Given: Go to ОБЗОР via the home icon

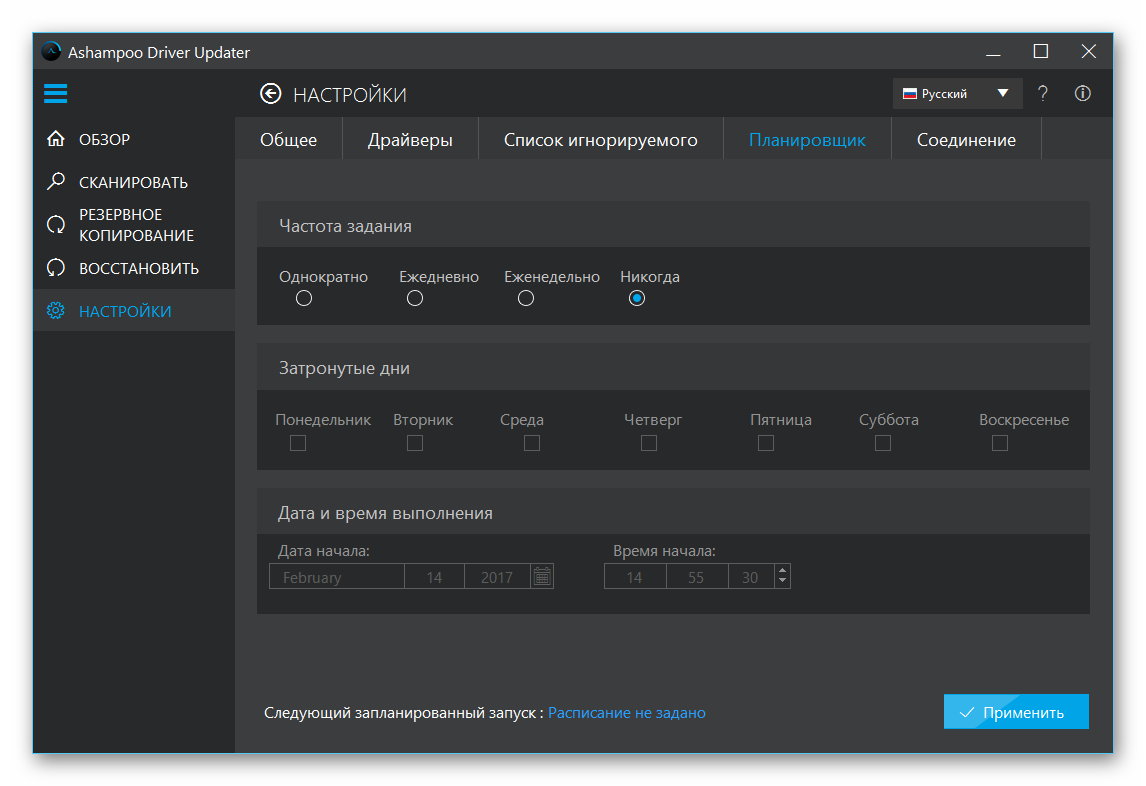Looking at the screenshot, I should pyautogui.click(x=56, y=139).
